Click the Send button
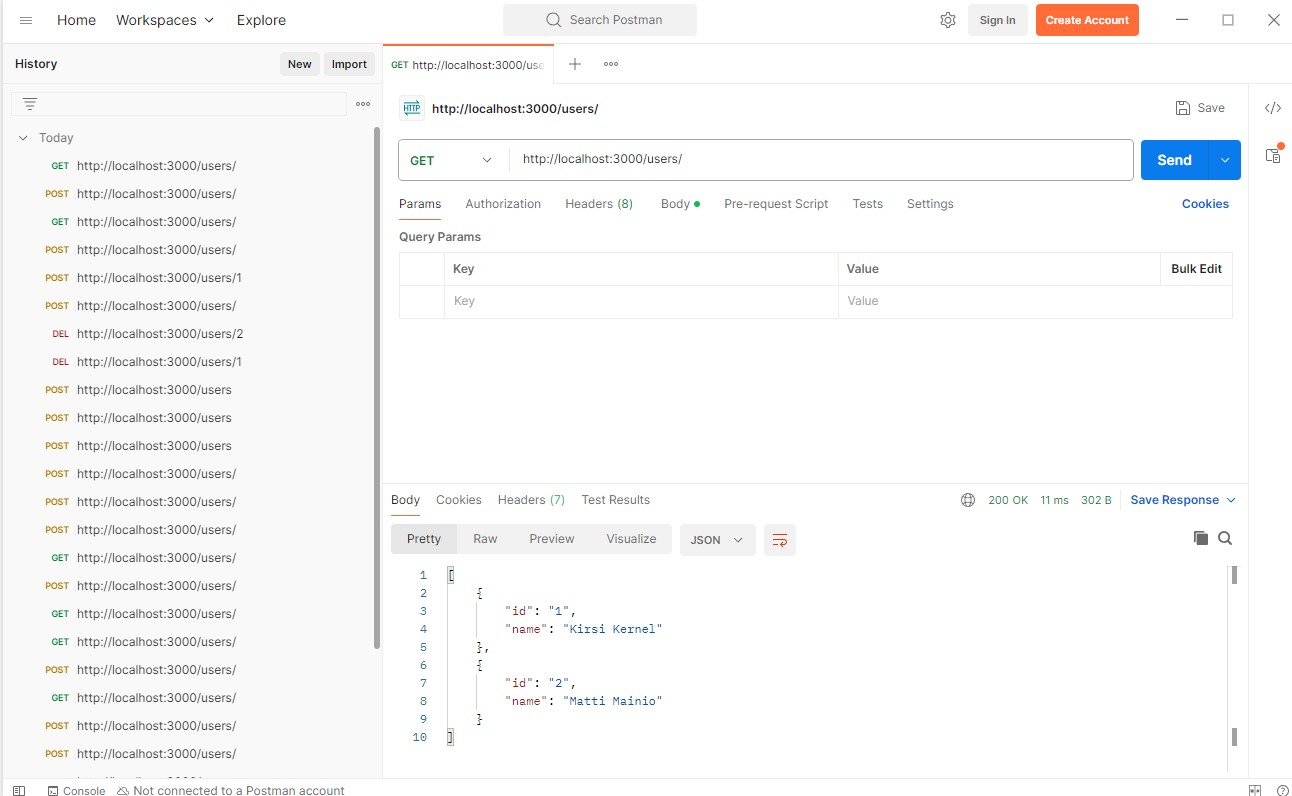Image resolution: width=1292 pixels, height=796 pixels. pos(1174,160)
